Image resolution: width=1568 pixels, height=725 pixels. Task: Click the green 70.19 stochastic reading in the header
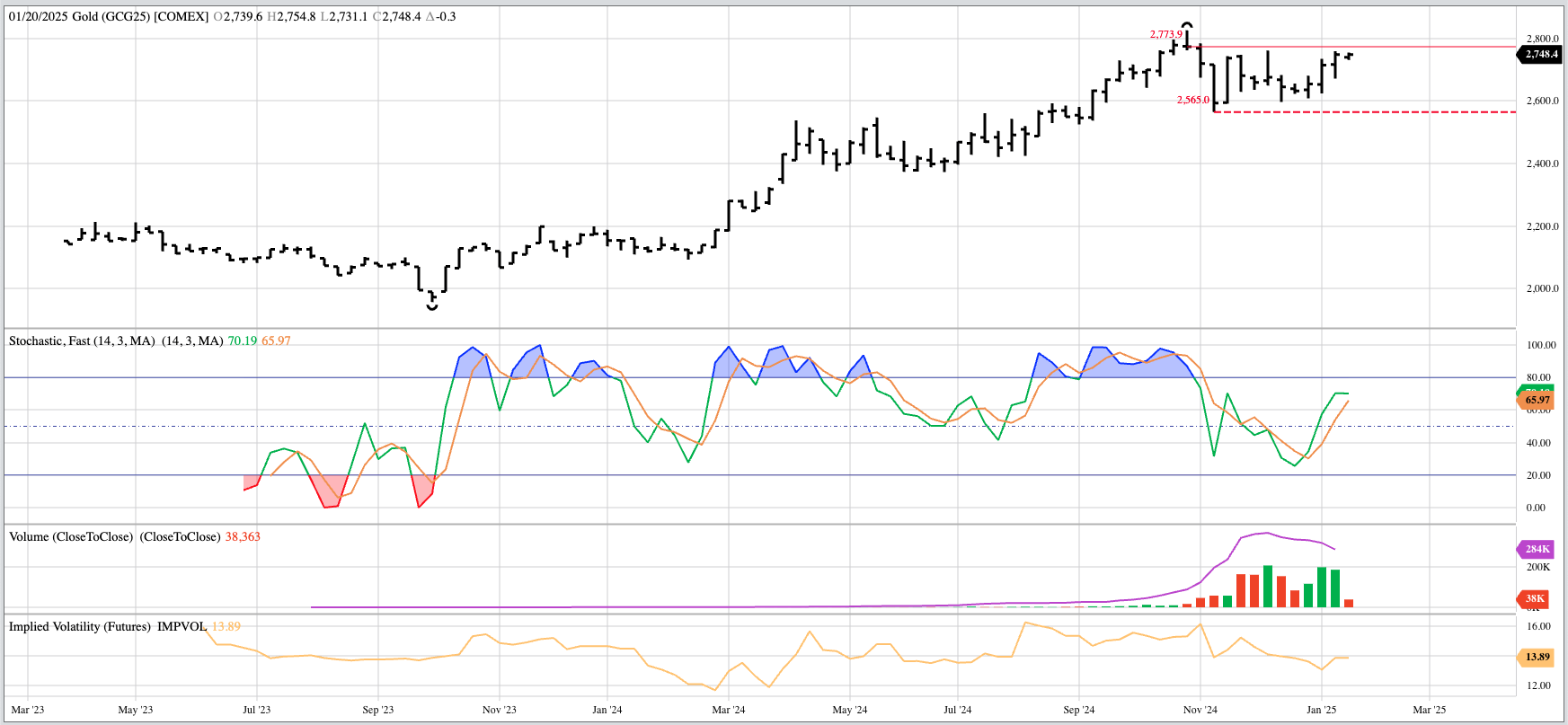242,340
